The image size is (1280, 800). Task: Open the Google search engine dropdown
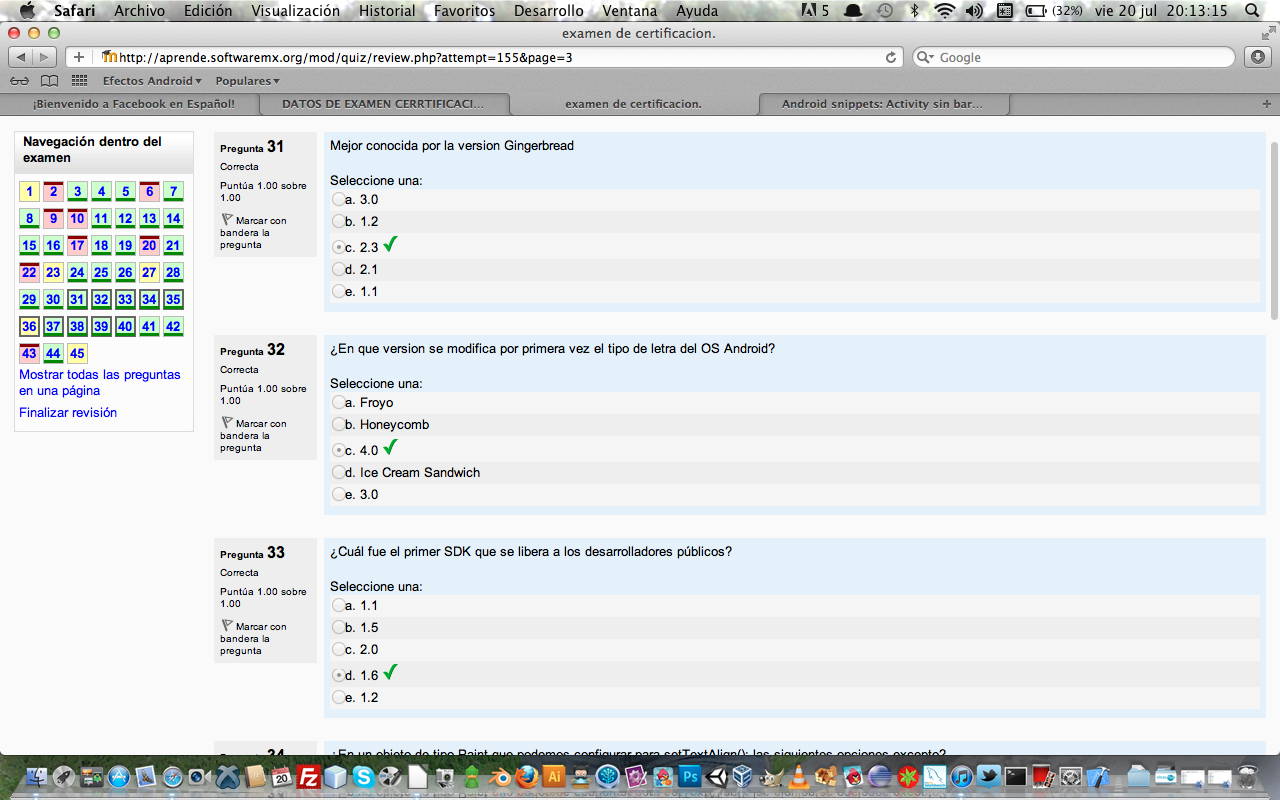pyautogui.click(x=926, y=57)
